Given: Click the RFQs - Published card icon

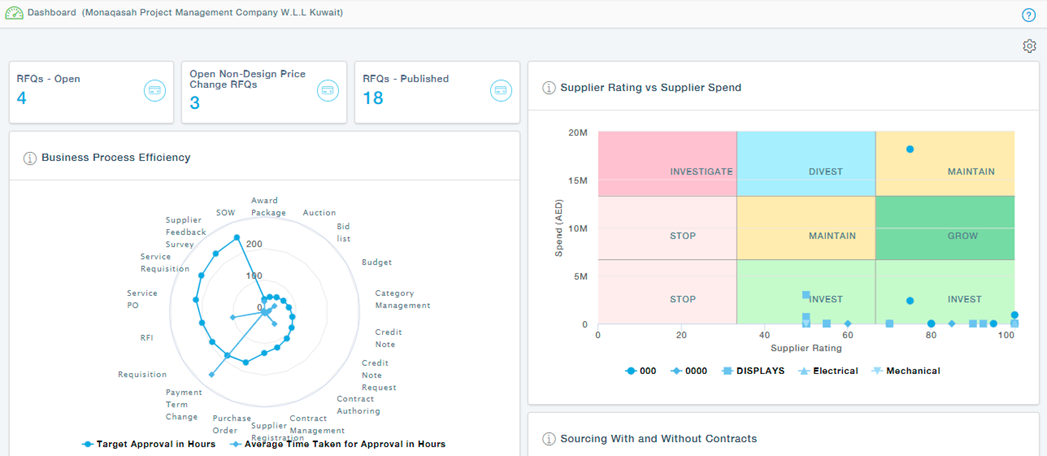Looking at the screenshot, I should click(500, 90).
